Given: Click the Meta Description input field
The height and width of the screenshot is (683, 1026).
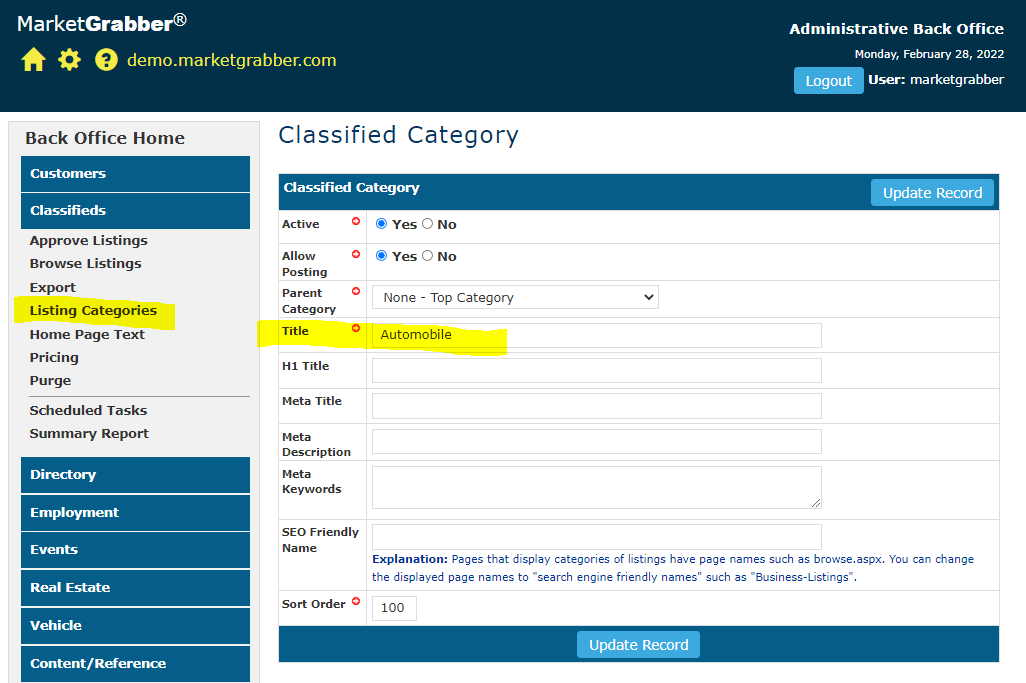Looking at the screenshot, I should 597,442.
